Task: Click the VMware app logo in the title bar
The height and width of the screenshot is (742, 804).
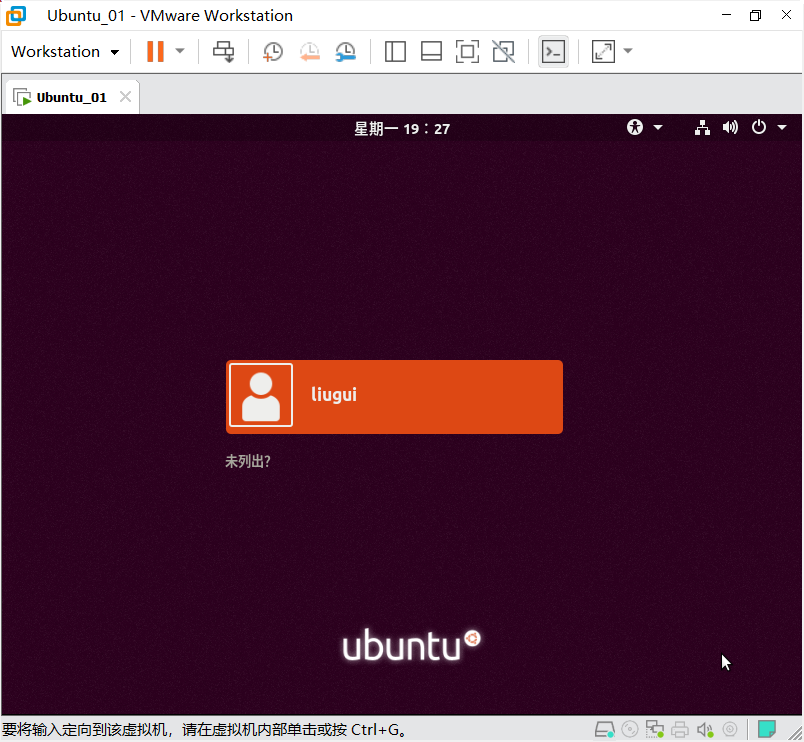Action: (x=16, y=15)
